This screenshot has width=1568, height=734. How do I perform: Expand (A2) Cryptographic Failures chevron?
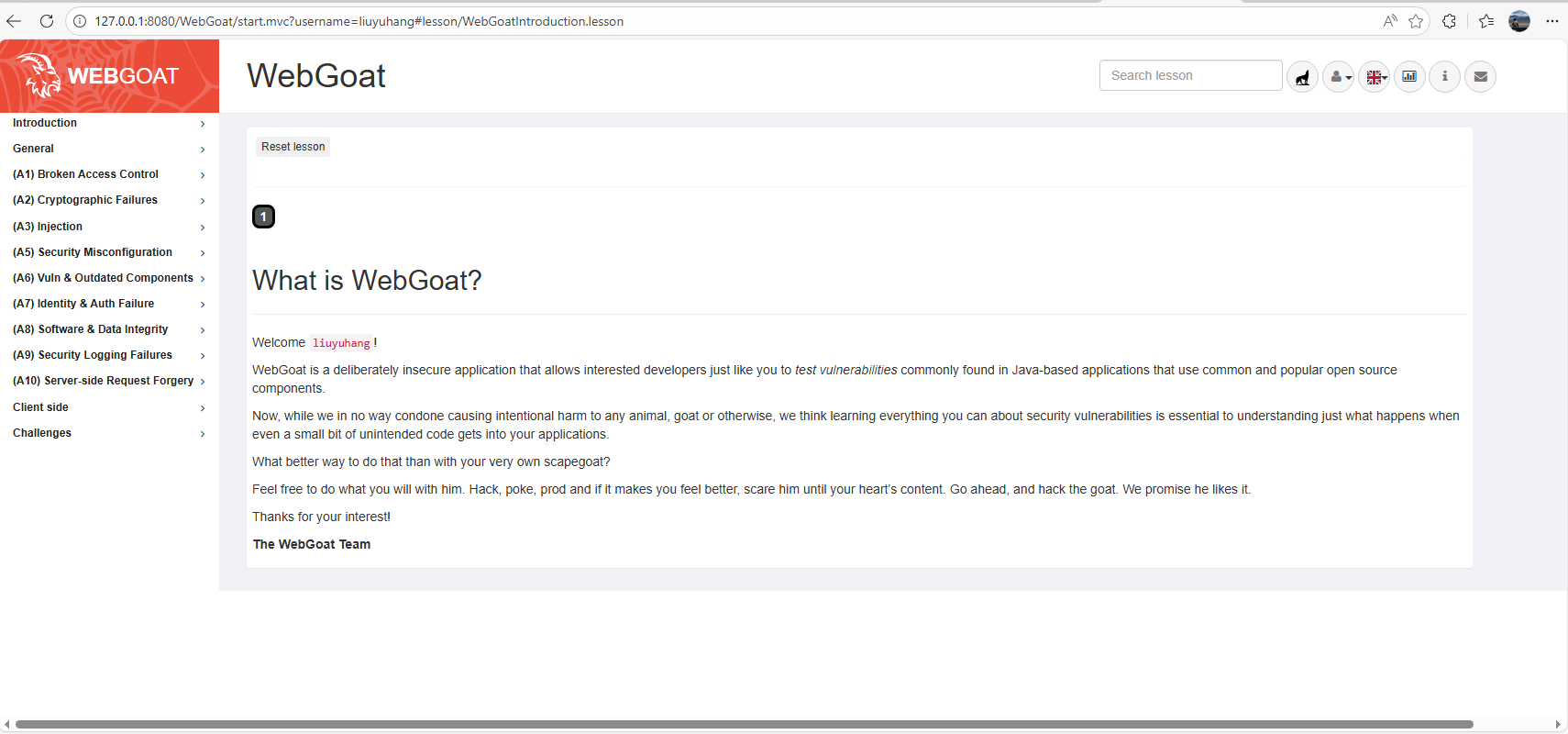click(203, 201)
